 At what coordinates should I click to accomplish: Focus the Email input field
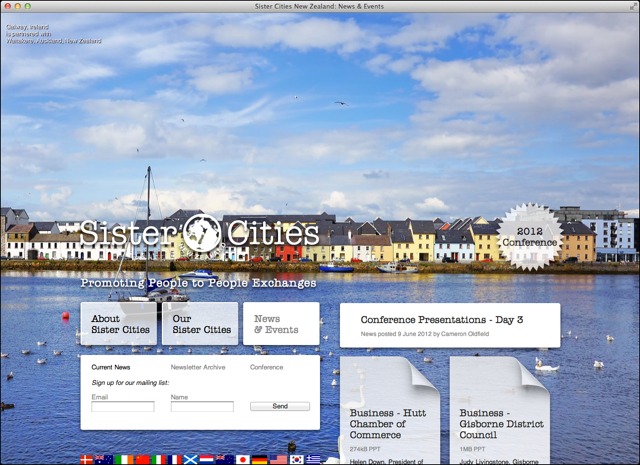coord(123,406)
